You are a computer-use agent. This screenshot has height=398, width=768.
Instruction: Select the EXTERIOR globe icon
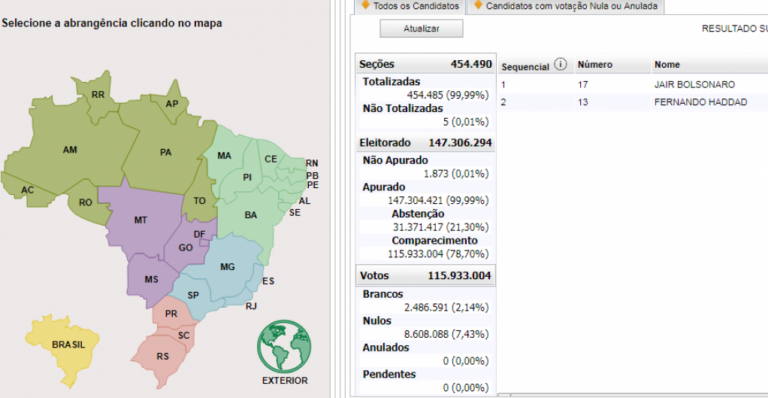(x=284, y=347)
